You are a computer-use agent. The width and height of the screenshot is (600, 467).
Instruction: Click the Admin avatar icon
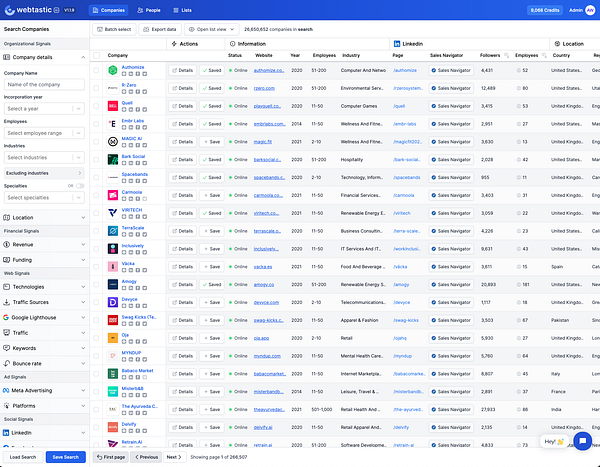point(590,9)
